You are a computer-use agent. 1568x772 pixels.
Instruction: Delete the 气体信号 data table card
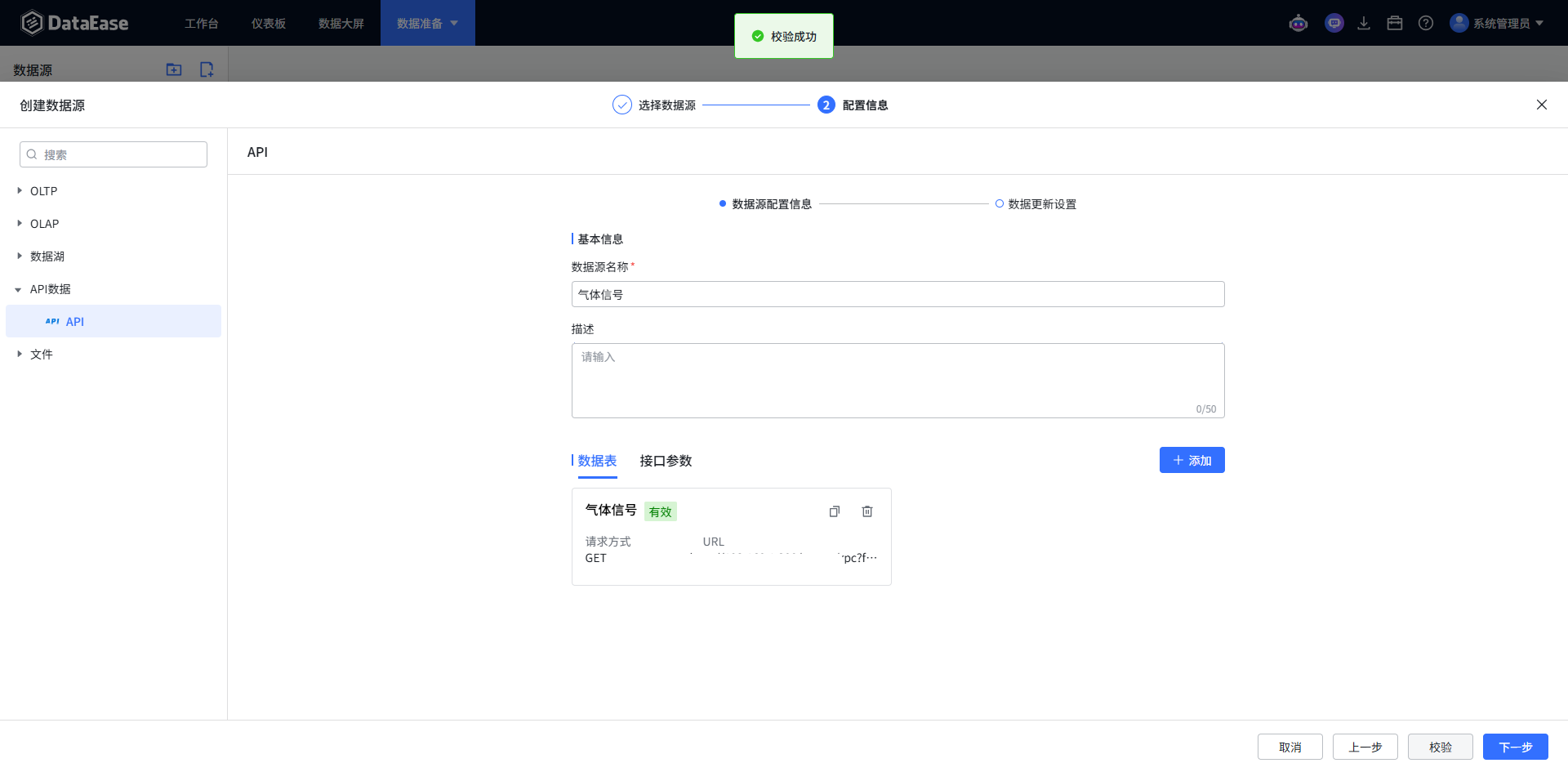[867, 511]
